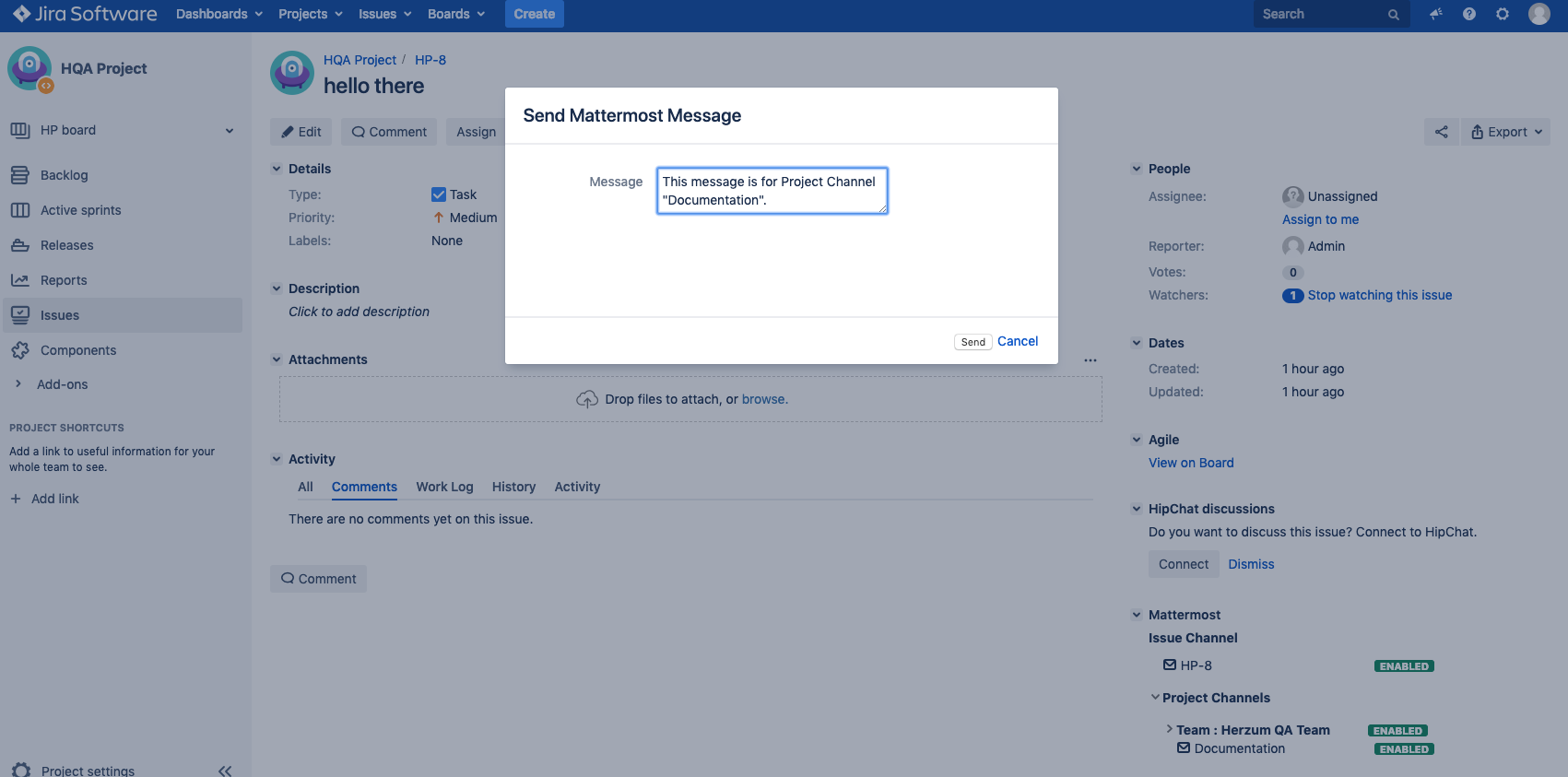Click the Edit issue button
1568x777 pixels.
point(301,132)
